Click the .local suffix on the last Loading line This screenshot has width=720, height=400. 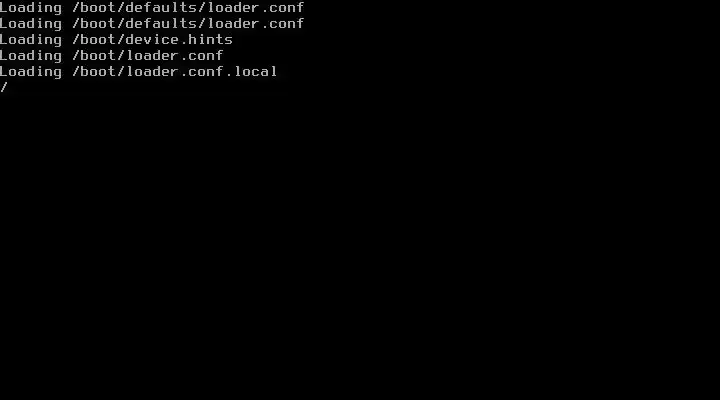[252, 72]
